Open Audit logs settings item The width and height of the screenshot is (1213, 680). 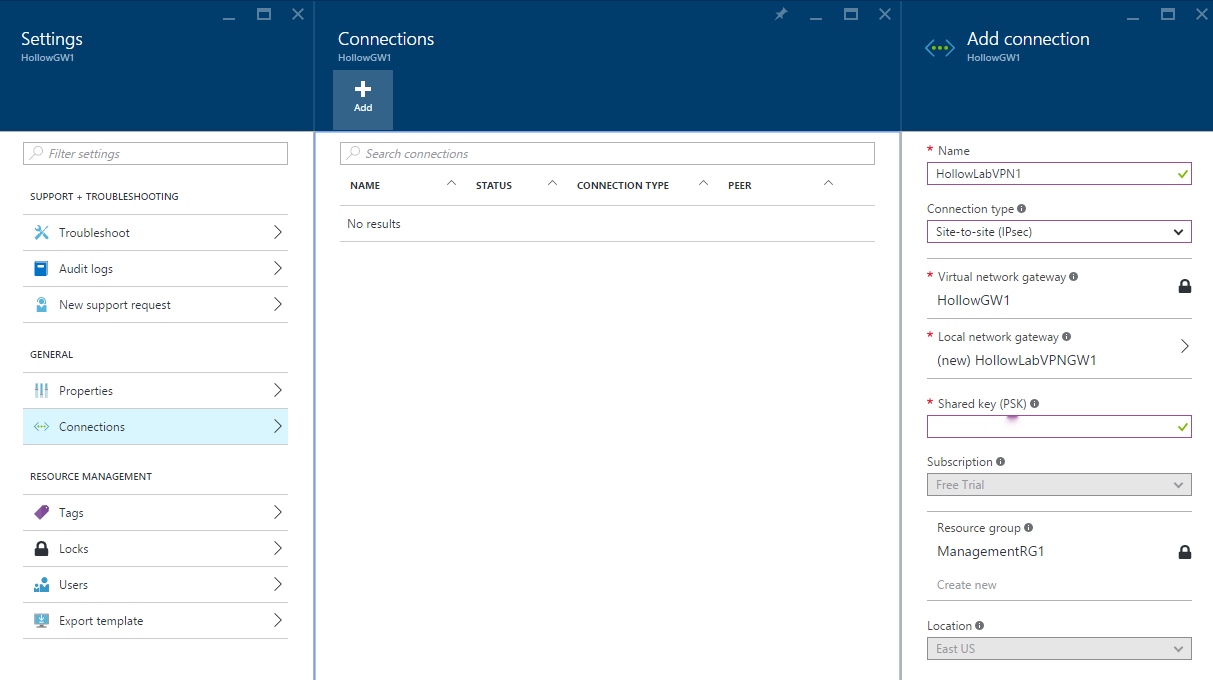155,268
